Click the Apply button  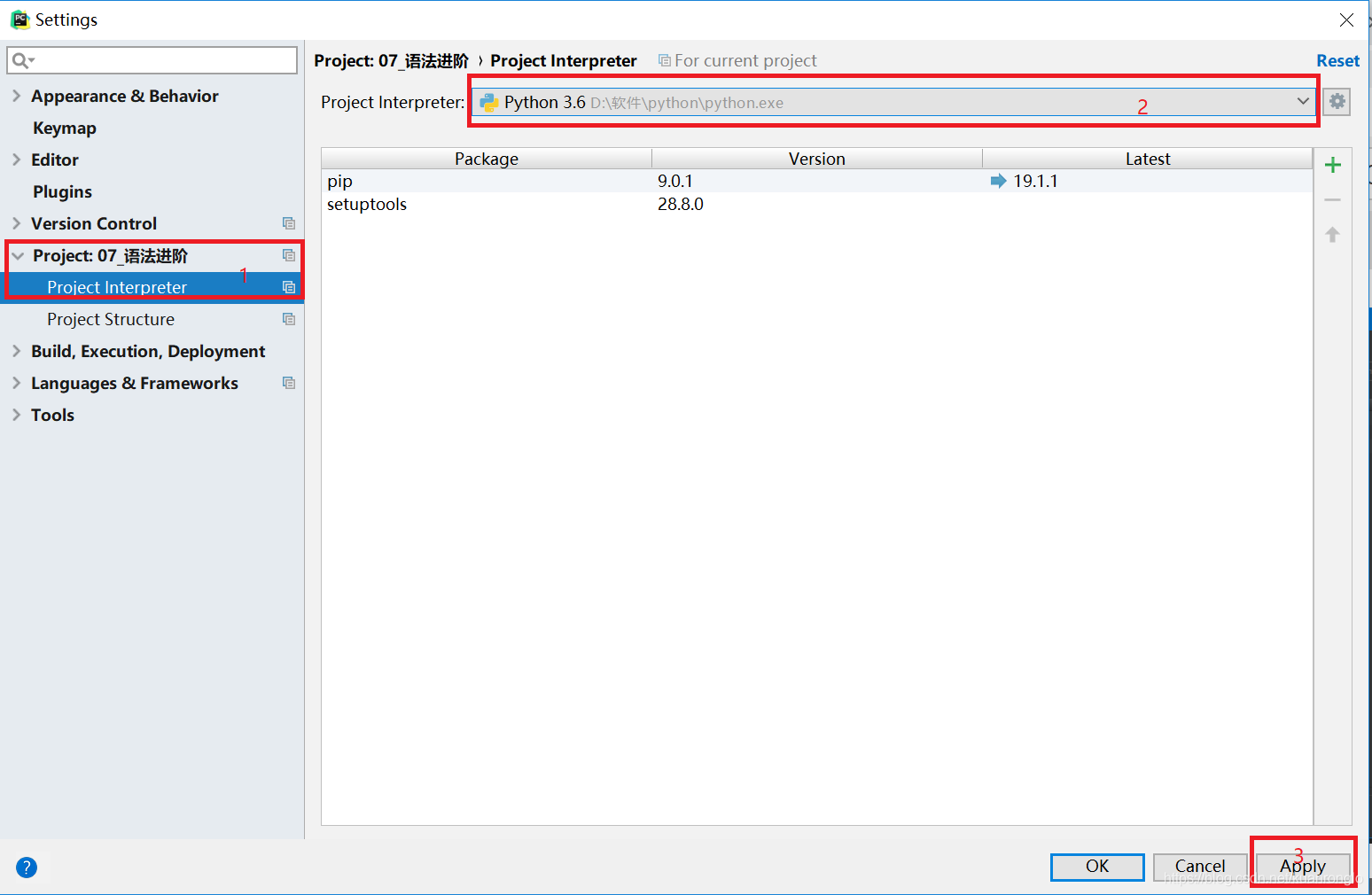(1302, 867)
